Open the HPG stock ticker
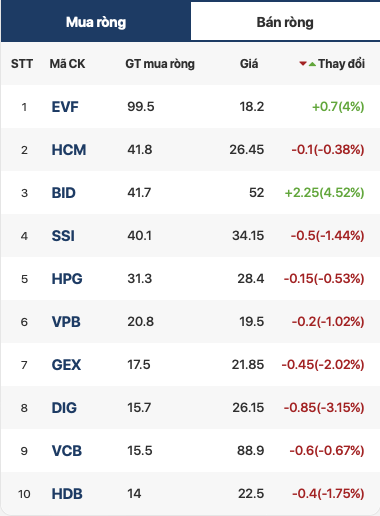Image resolution: width=380 pixels, height=516 pixels. click(67, 279)
